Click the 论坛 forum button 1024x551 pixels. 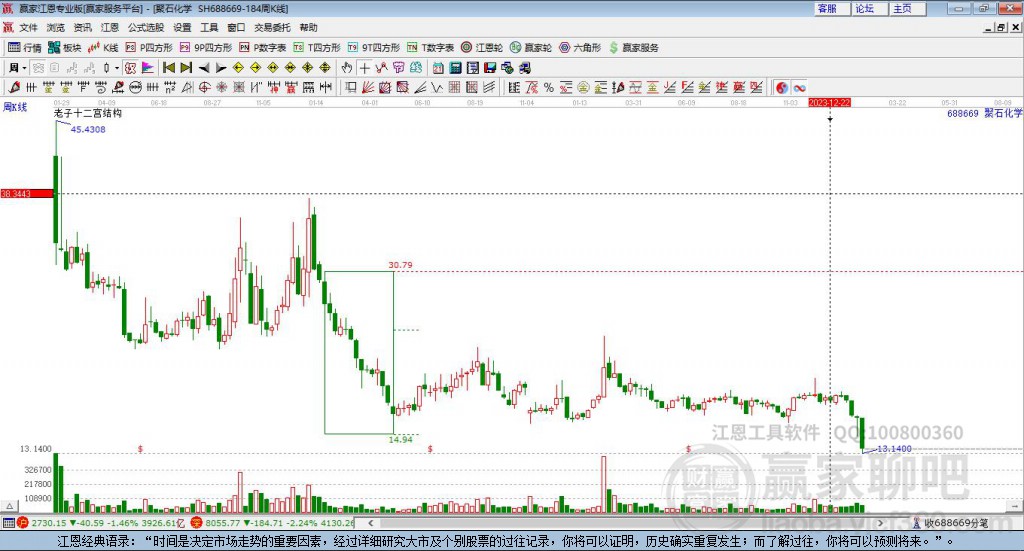click(870, 8)
